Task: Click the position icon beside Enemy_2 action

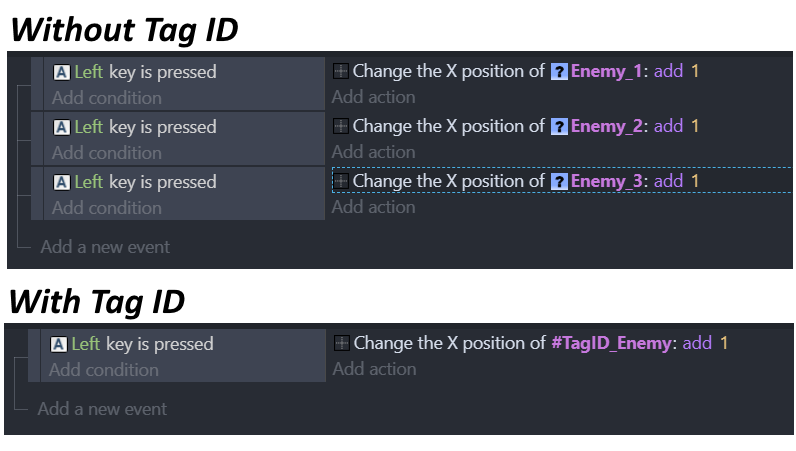Action: click(341, 126)
